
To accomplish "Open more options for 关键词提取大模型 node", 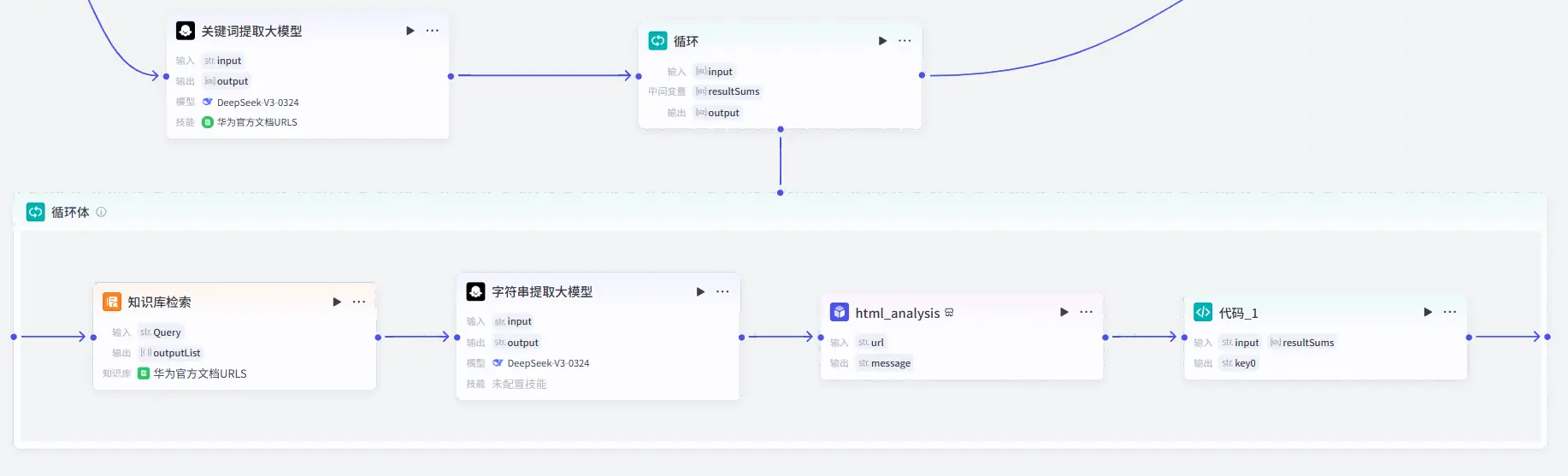I will (x=433, y=31).
